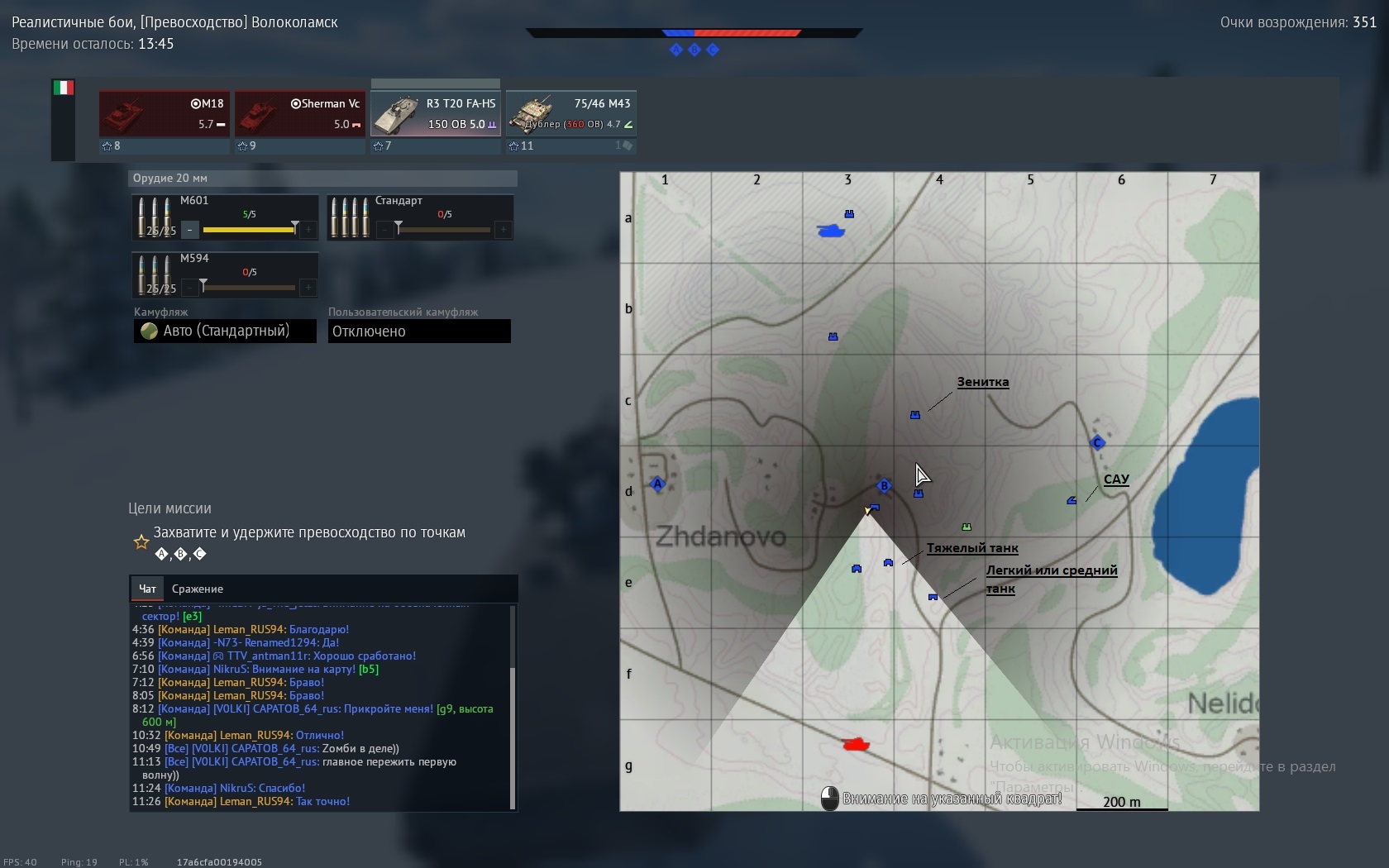Click the M601 ammo amount slider
The height and width of the screenshot is (868, 1389).
click(249, 229)
